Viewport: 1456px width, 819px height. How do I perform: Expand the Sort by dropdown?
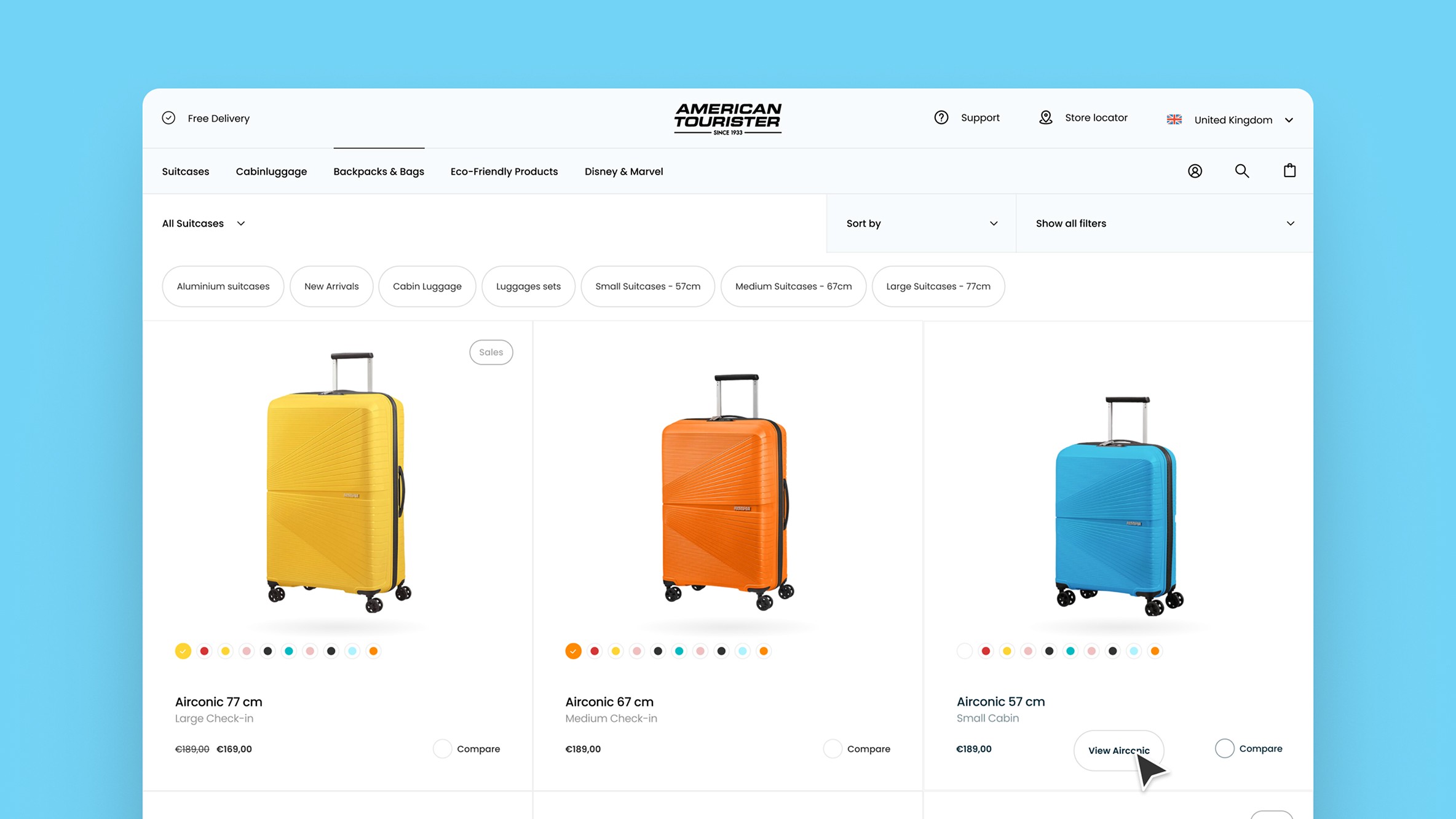pyautogui.click(x=921, y=223)
